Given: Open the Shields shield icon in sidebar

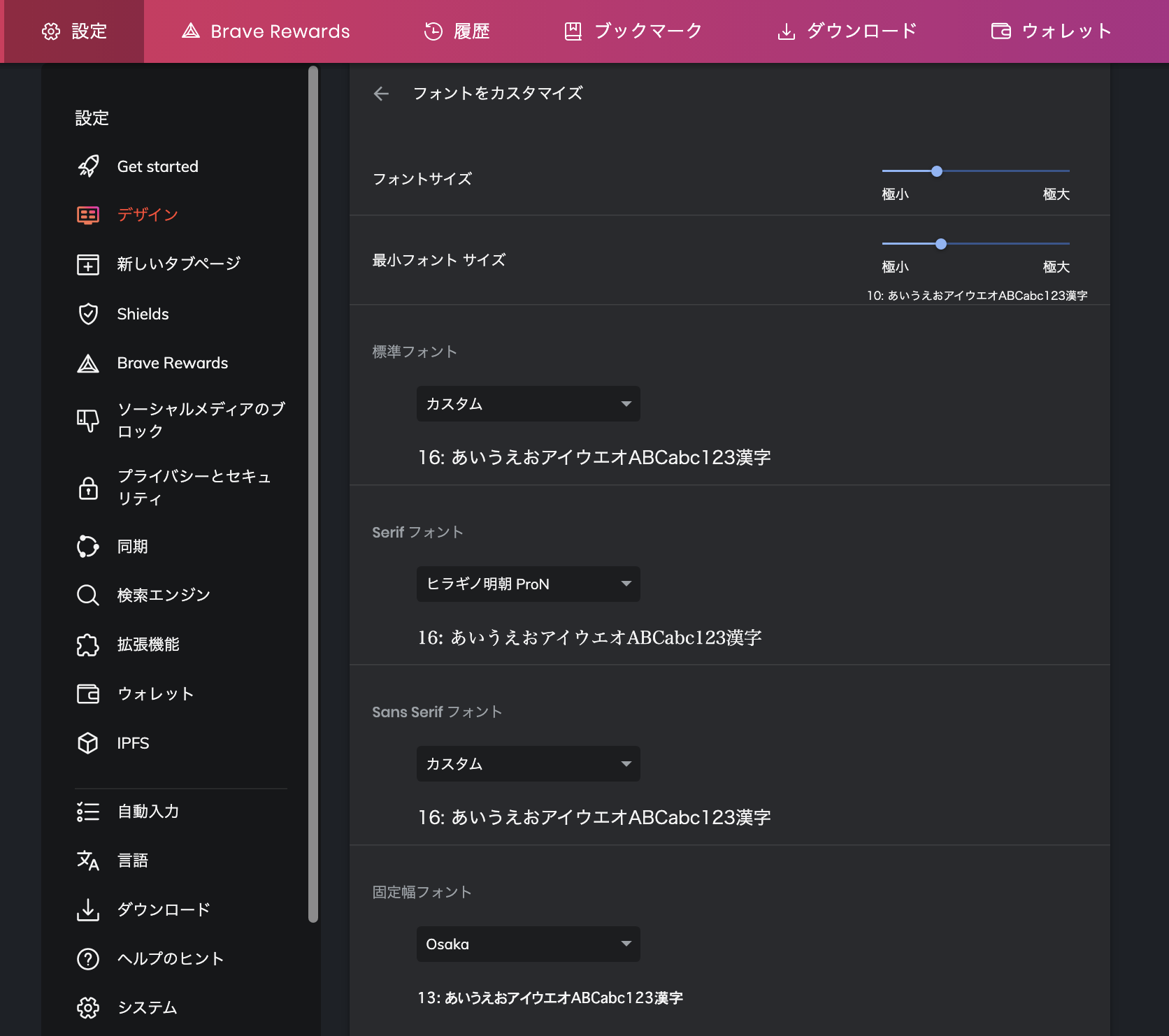Looking at the screenshot, I should pyautogui.click(x=88, y=314).
